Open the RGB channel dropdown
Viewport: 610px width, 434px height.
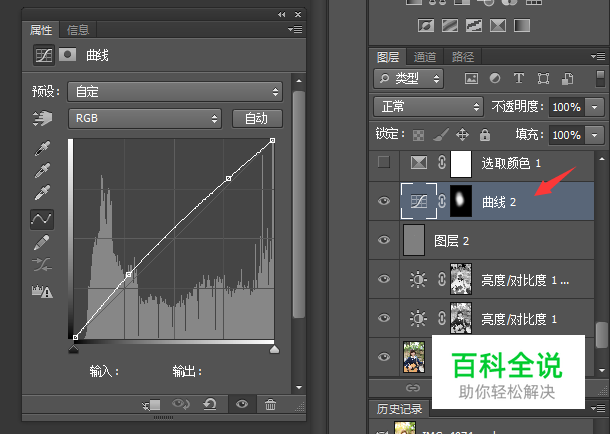click(x=144, y=119)
